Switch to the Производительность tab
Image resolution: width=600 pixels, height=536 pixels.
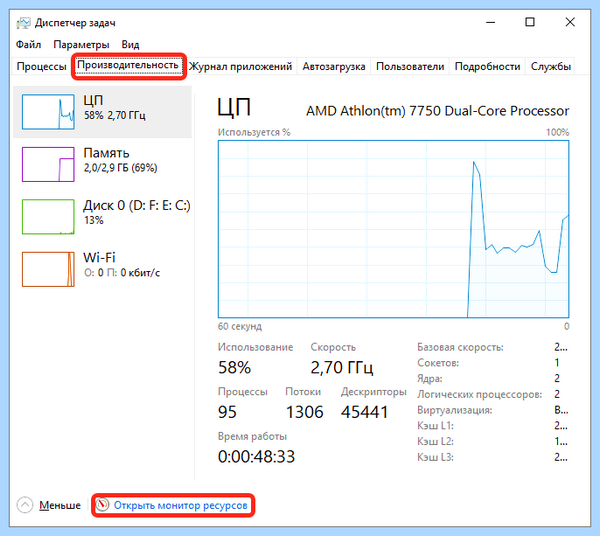pyautogui.click(x=128, y=65)
